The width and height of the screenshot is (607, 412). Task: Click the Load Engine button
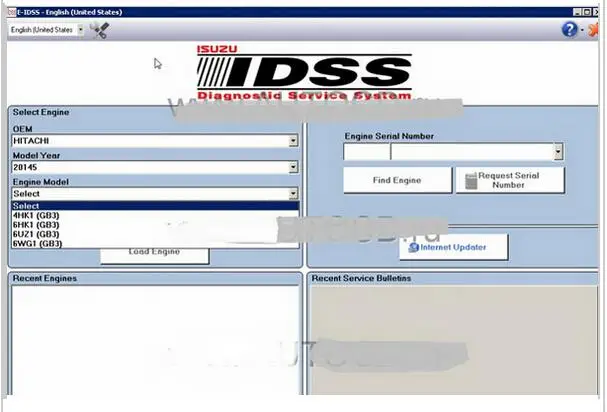[154, 255]
